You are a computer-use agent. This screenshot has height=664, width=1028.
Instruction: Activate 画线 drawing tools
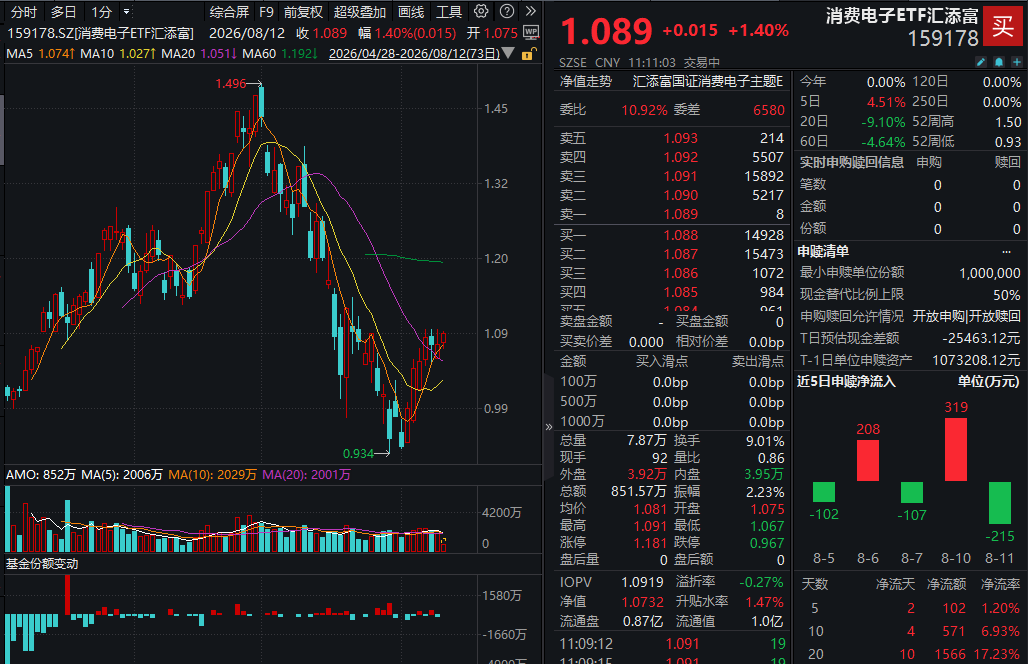(x=411, y=12)
